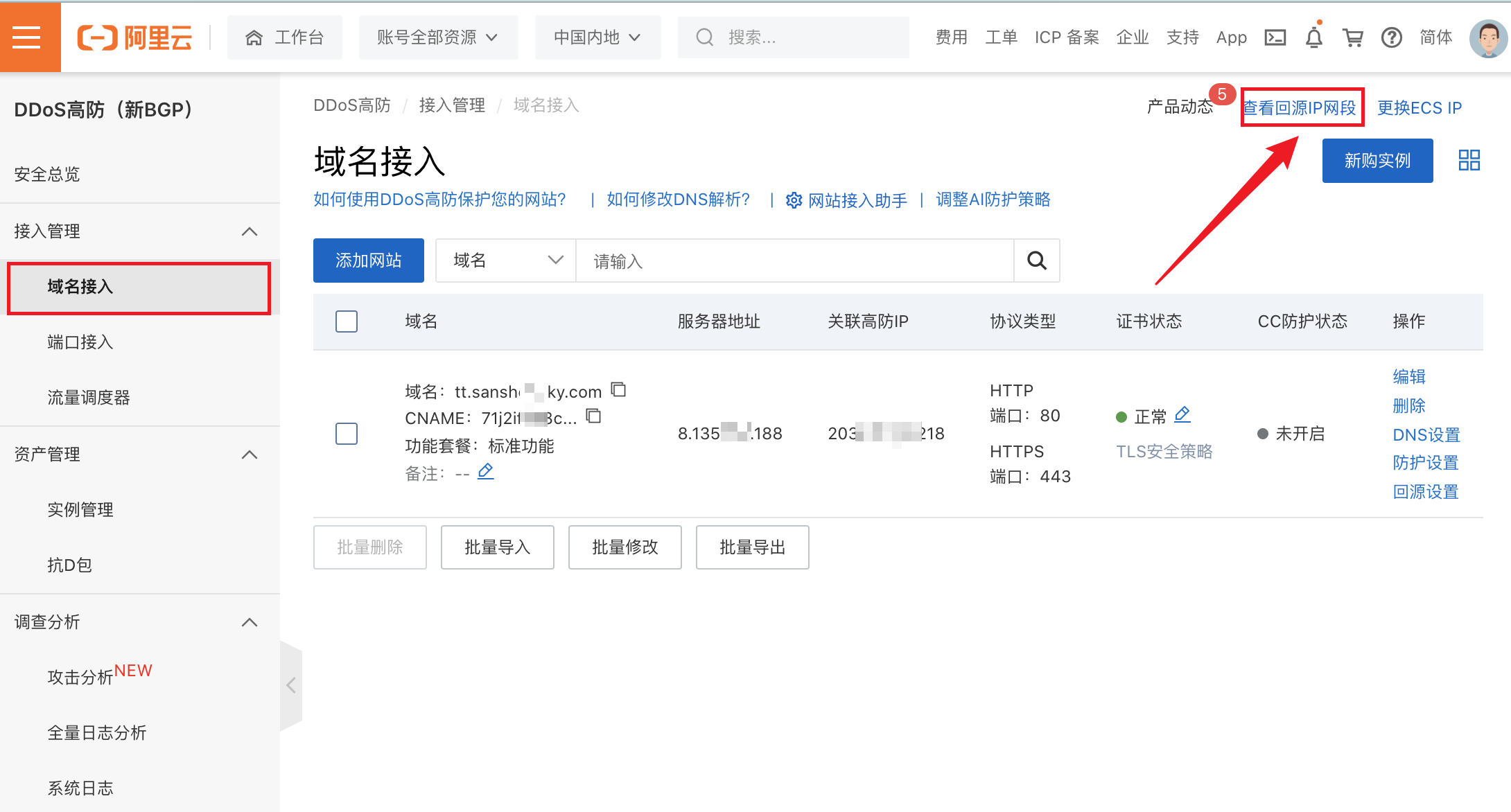Click the help question mark icon
The height and width of the screenshot is (812, 1511).
(1391, 37)
